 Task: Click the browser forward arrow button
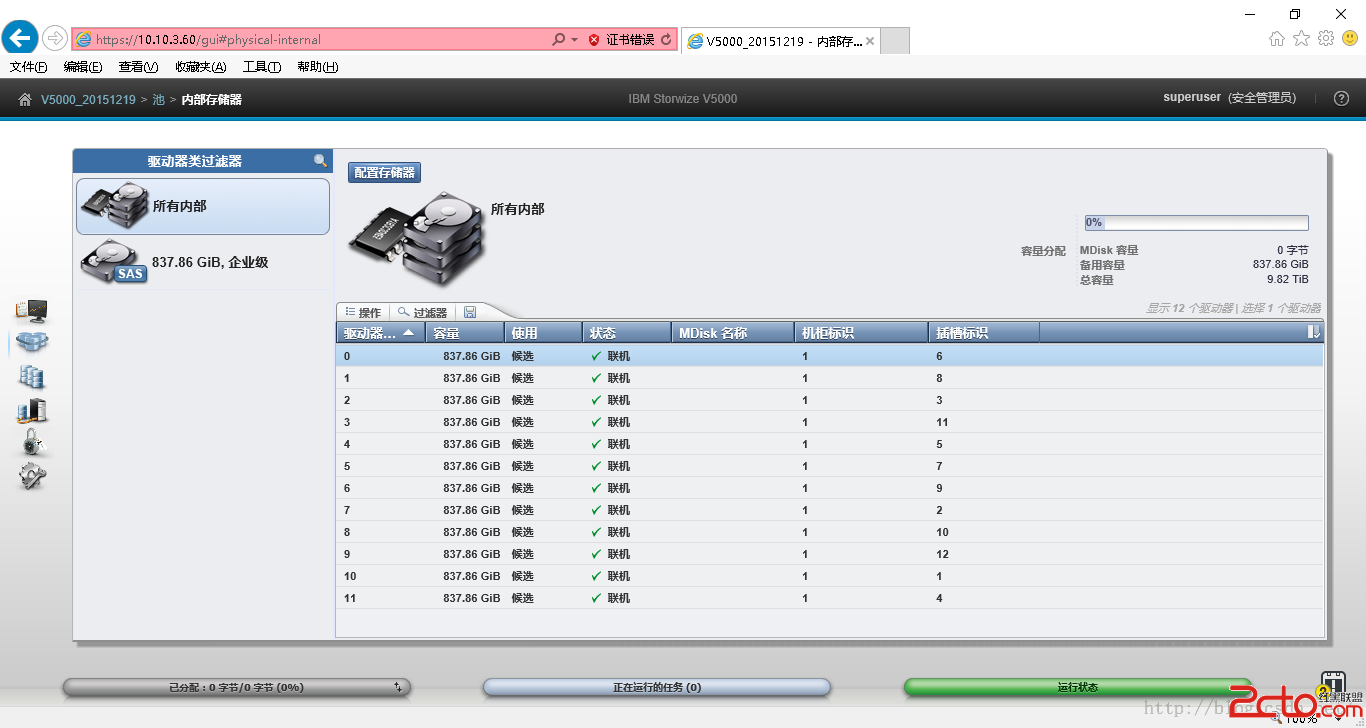pyautogui.click(x=54, y=39)
